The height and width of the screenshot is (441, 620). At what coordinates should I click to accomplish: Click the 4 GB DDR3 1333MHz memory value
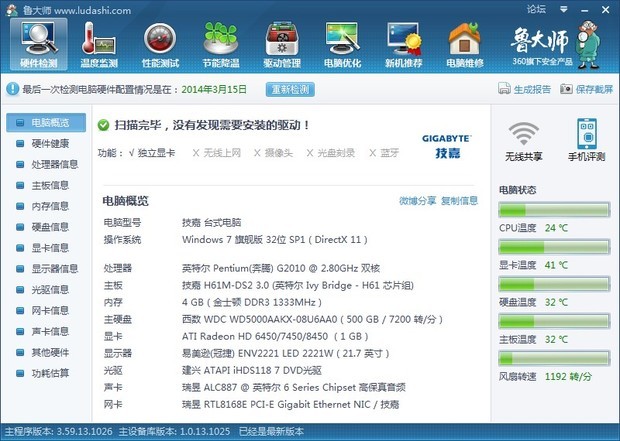(x=252, y=303)
